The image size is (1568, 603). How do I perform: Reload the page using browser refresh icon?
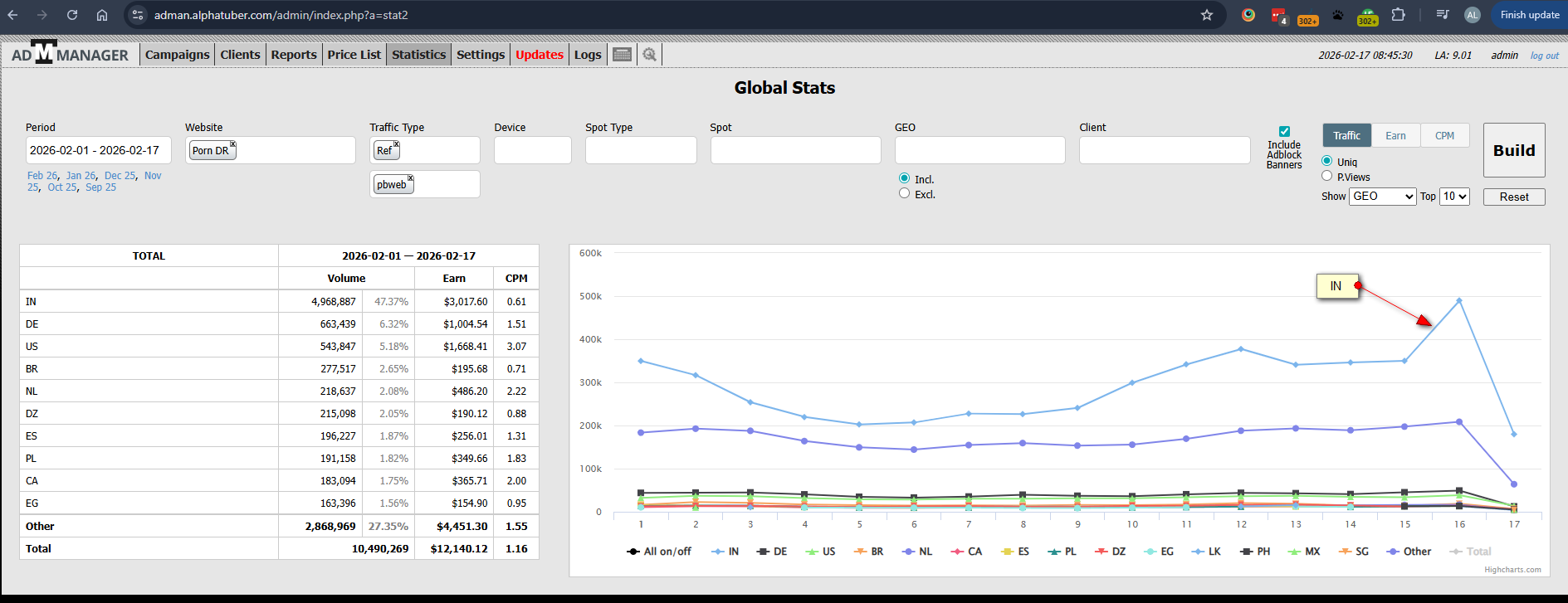coord(72,15)
